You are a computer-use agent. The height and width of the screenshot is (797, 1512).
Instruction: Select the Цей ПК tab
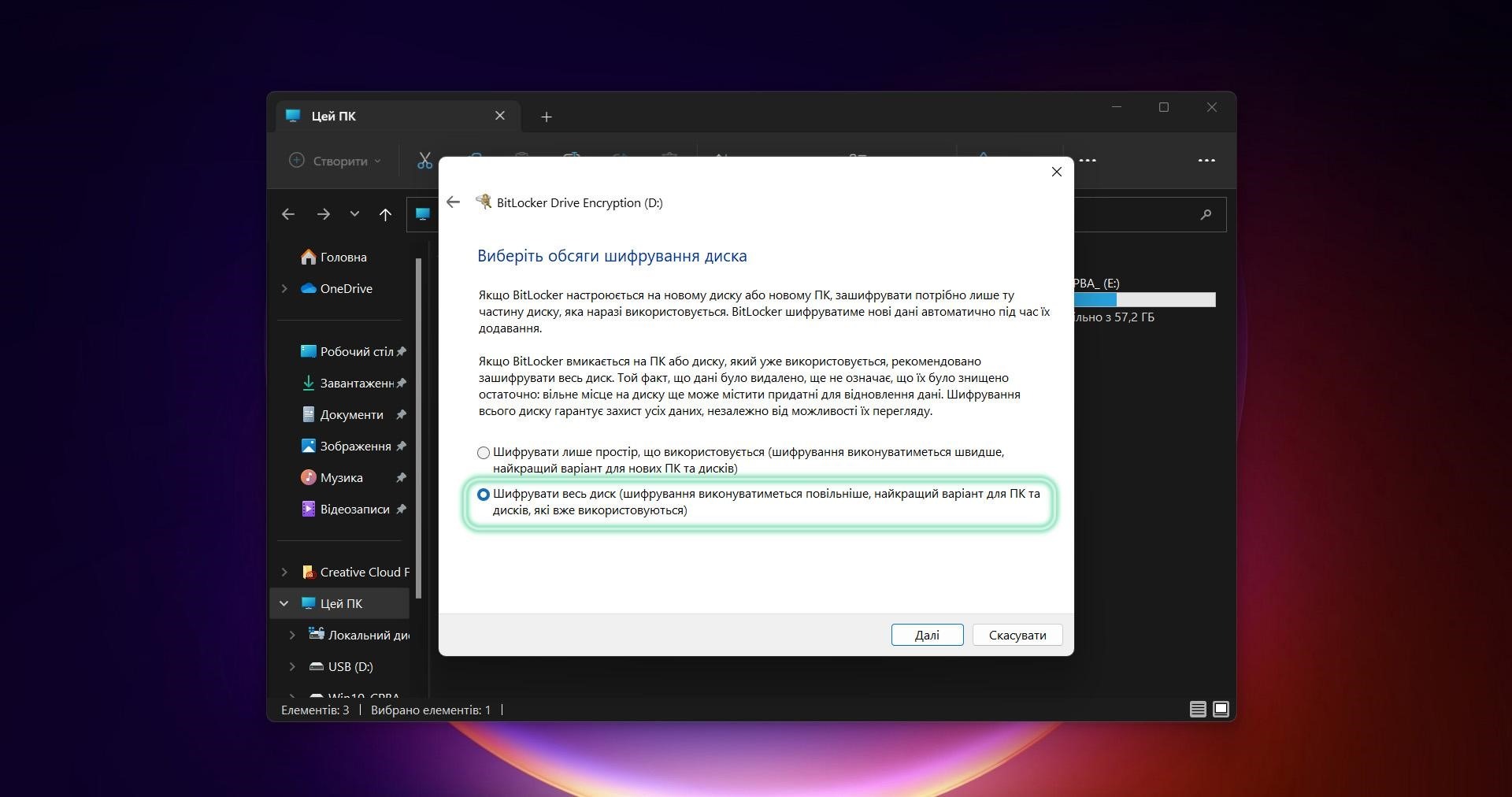click(386, 117)
